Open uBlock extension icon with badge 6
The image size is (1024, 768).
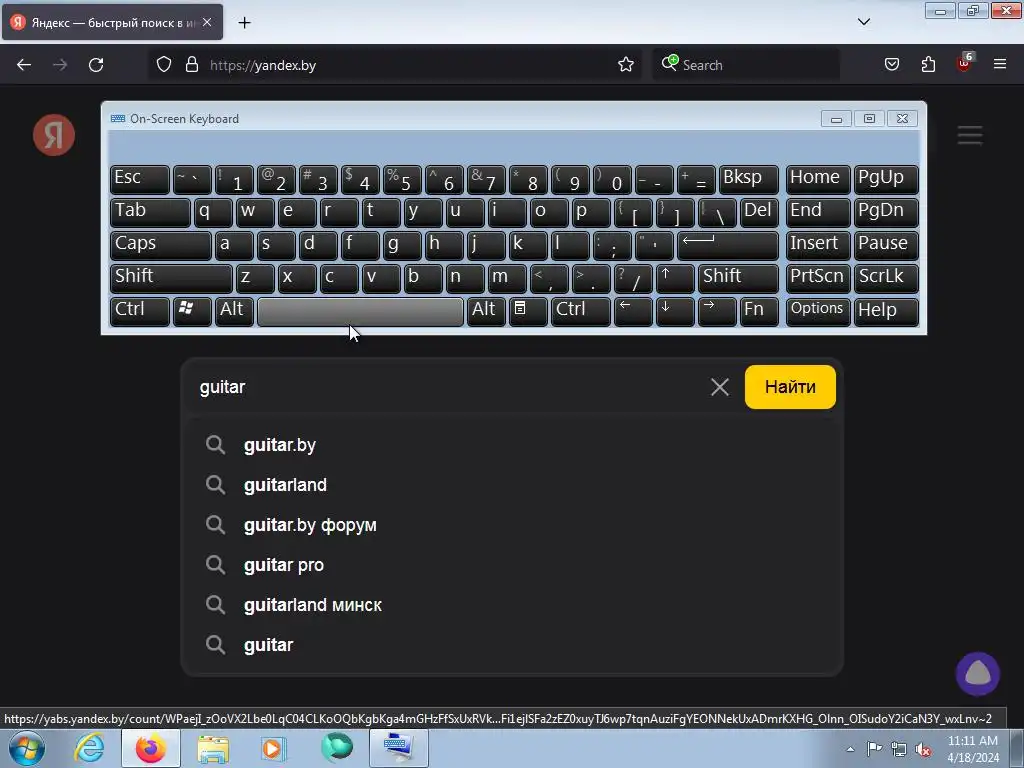[965, 63]
